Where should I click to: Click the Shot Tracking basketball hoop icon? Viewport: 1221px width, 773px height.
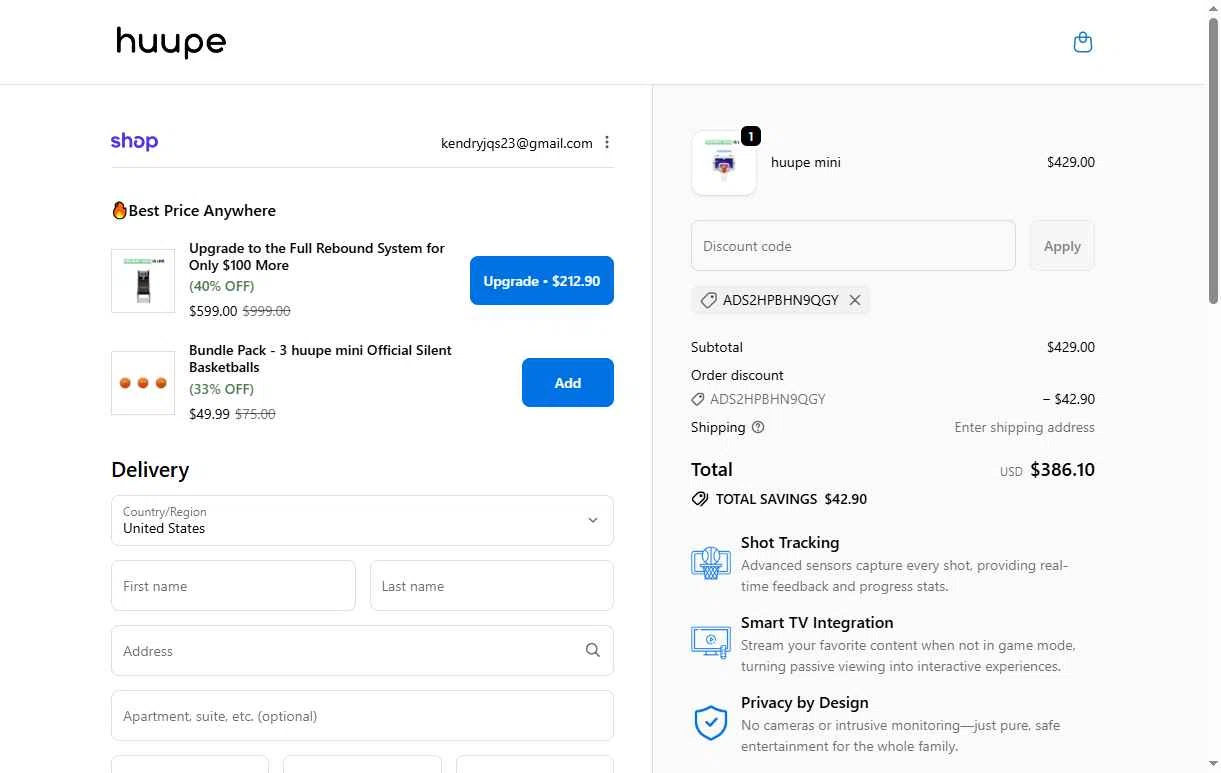pos(711,562)
